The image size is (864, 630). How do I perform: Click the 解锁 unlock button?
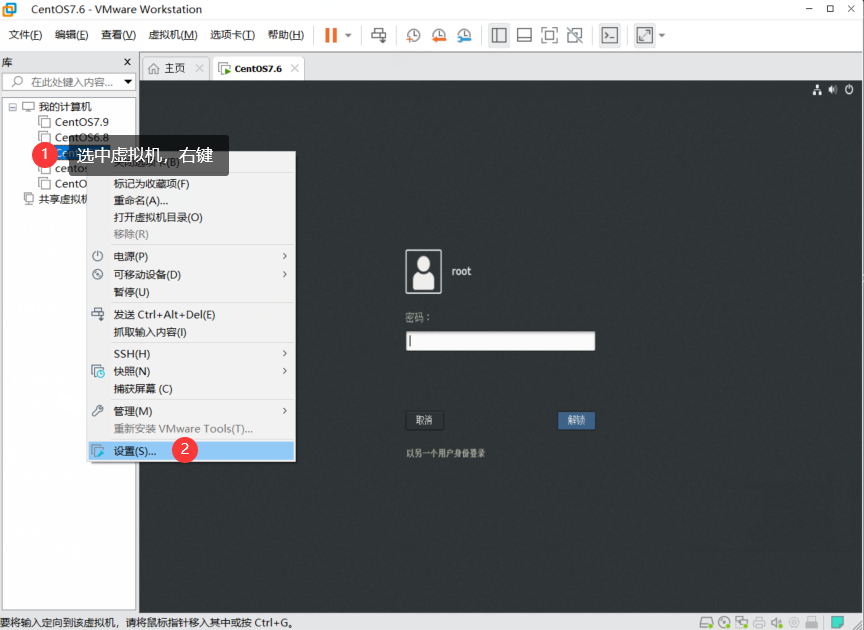tap(576, 421)
